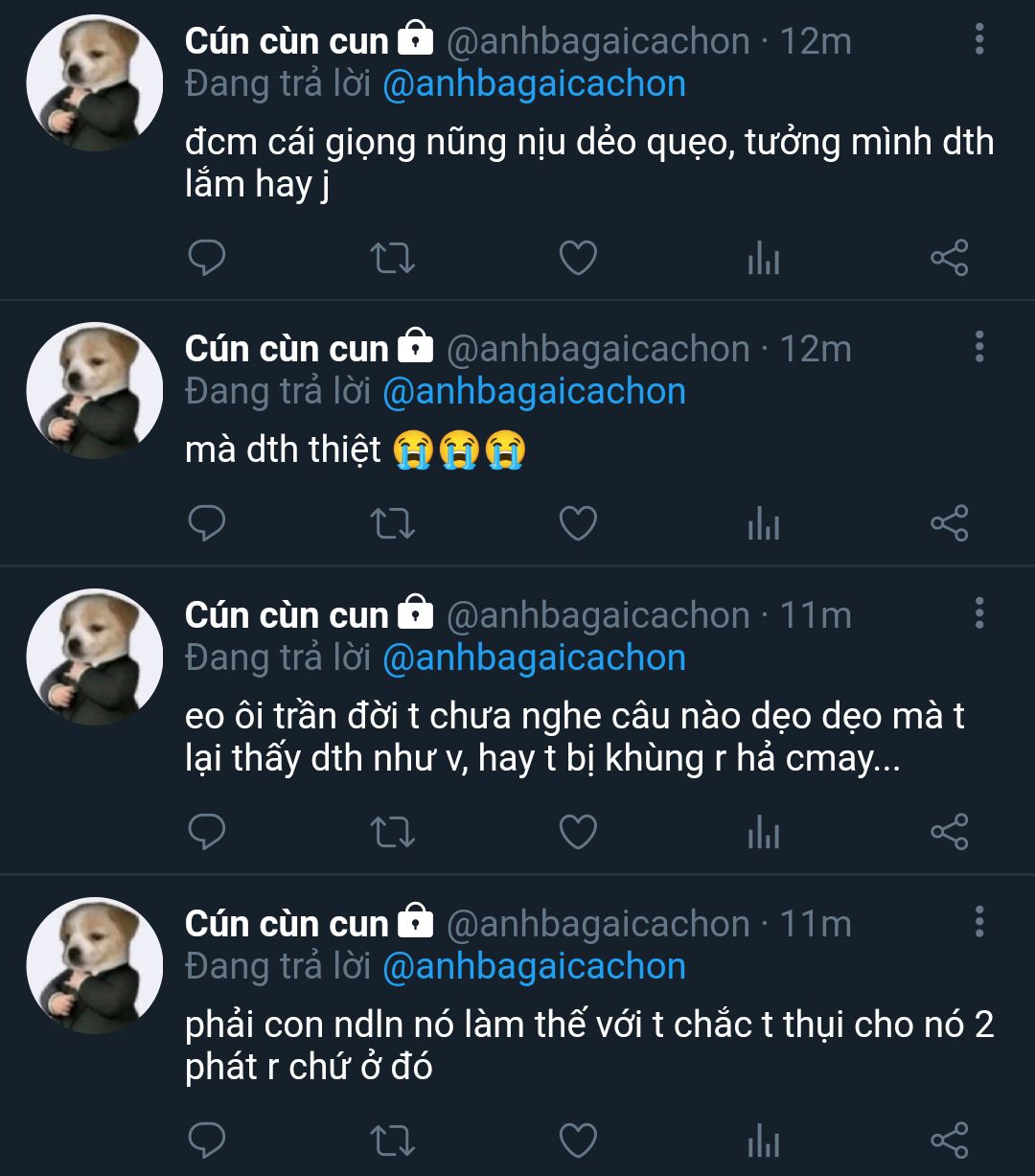View analytics for "mà dth thiệt" tweet
The height and width of the screenshot is (1176, 1035).
763,524
